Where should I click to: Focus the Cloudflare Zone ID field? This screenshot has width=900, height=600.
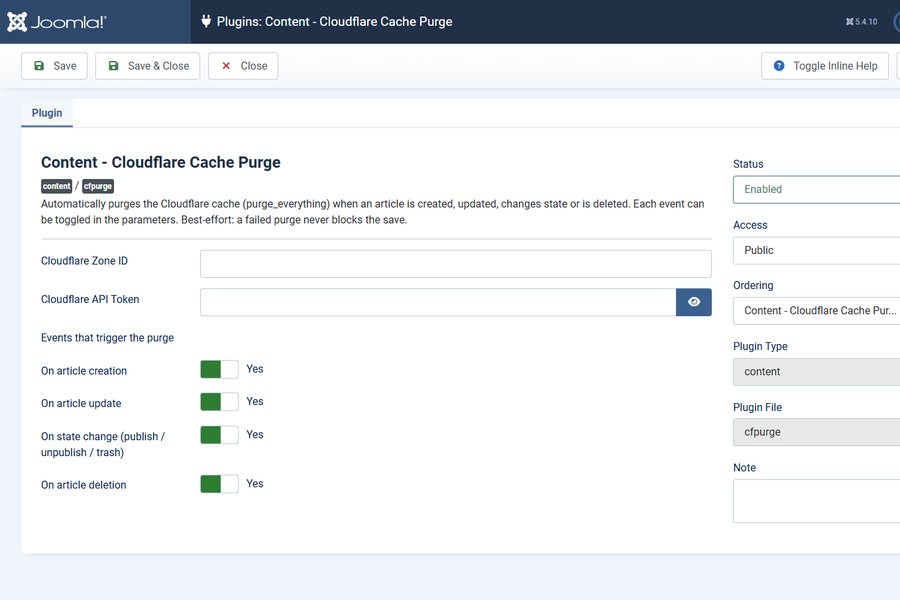coord(456,264)
